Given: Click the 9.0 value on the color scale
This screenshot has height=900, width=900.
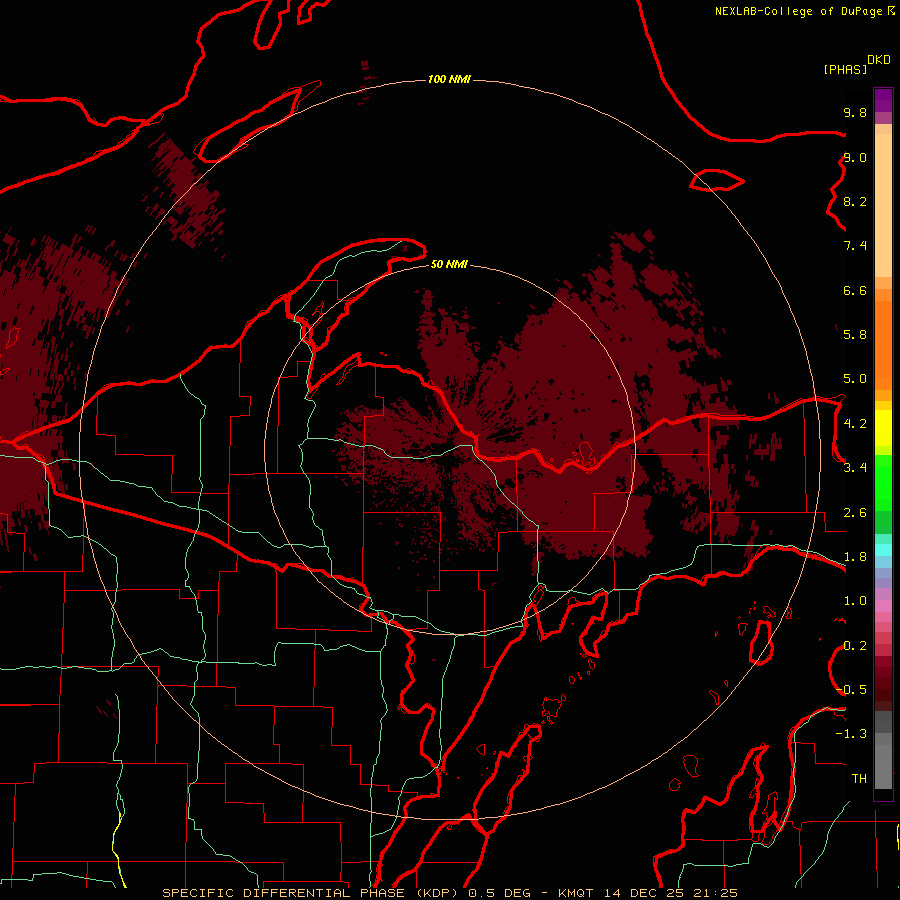Looking at the screenshot, I should pos(855,157).
